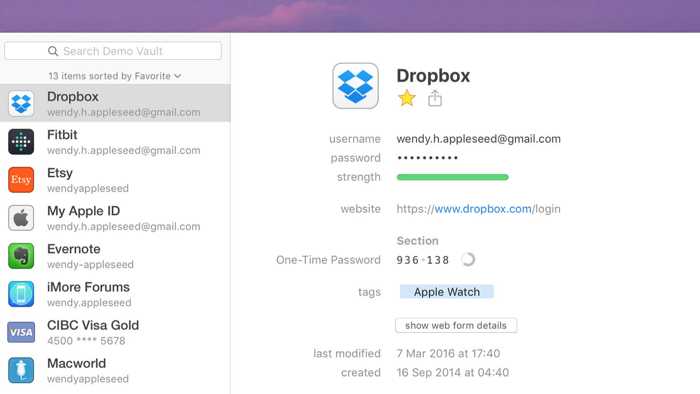This screenshot has height=394, width=700.
Task: Click 'wendy.appleseed' under iMore Forums
Action: click(89, 303)
